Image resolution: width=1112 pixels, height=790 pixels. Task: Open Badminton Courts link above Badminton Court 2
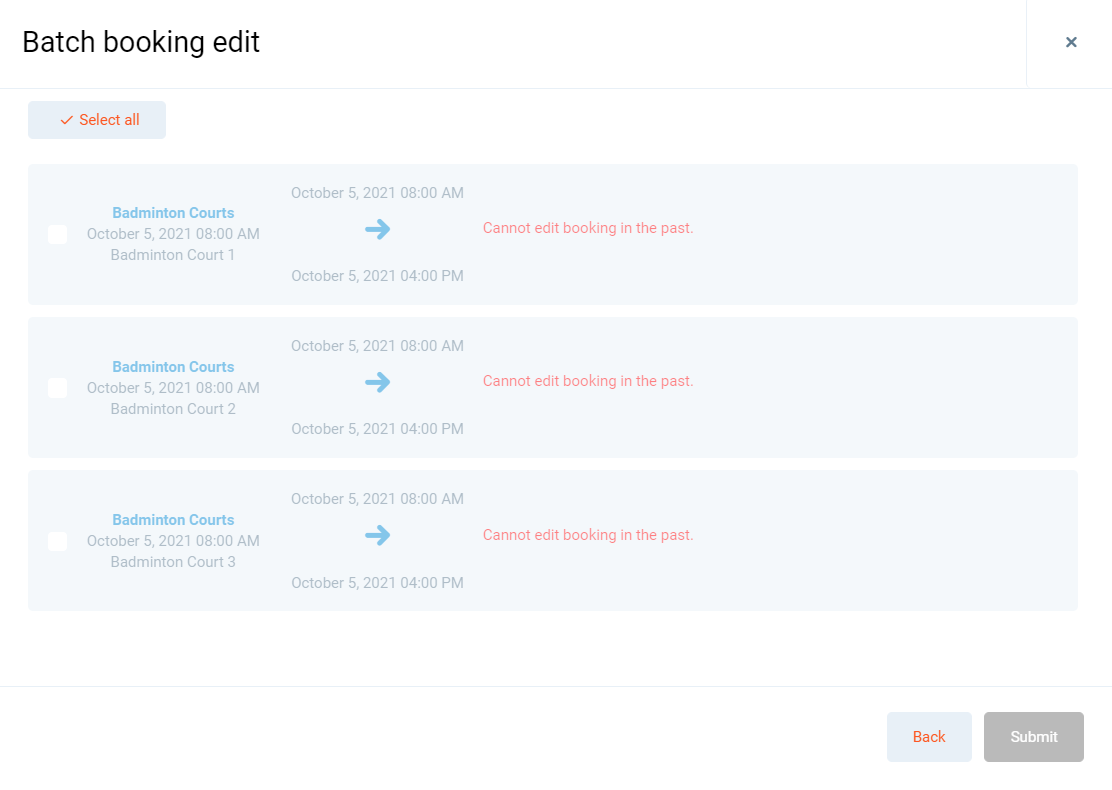coord(173,367)
